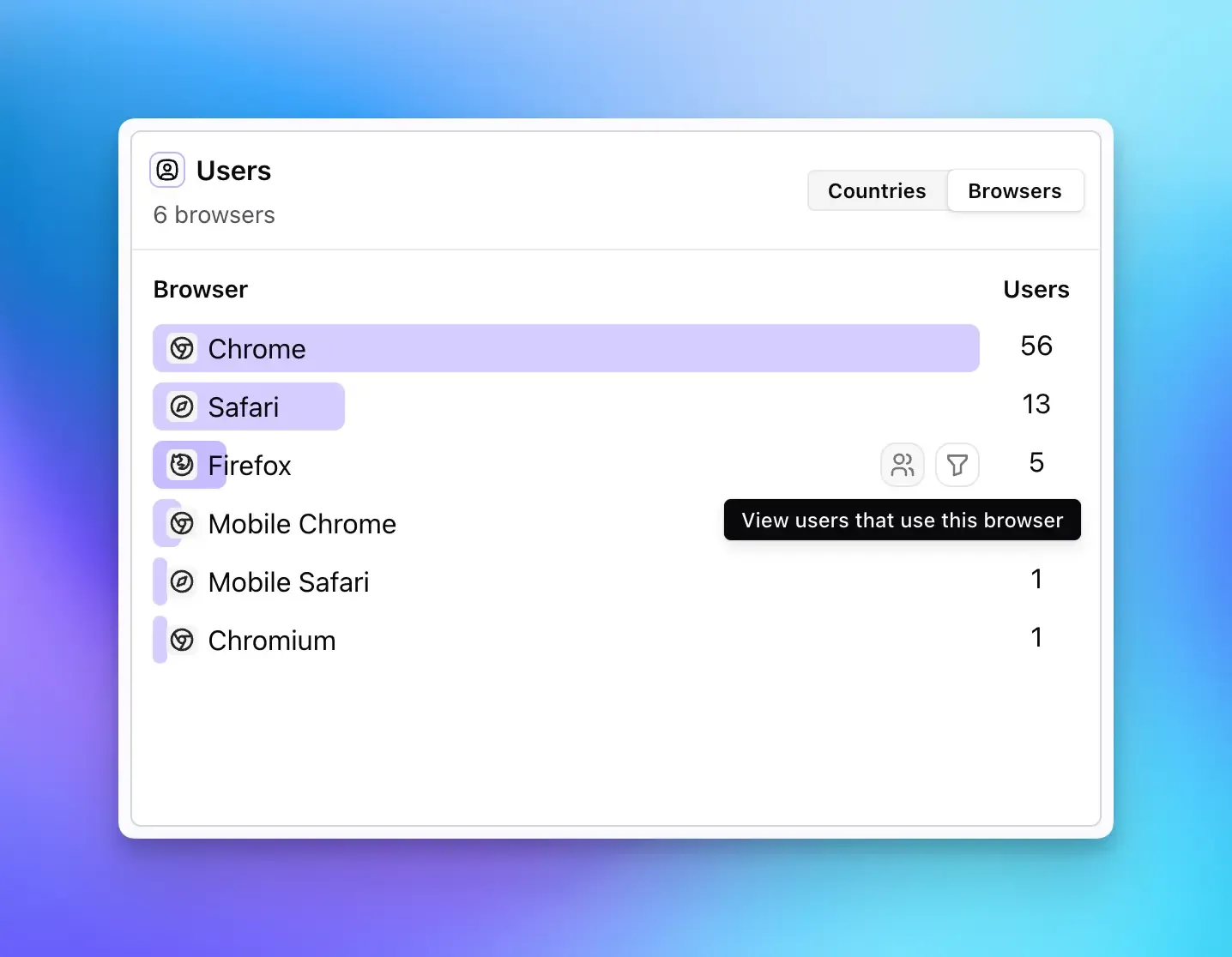Click the Users column header

[x=1036, y=289]
